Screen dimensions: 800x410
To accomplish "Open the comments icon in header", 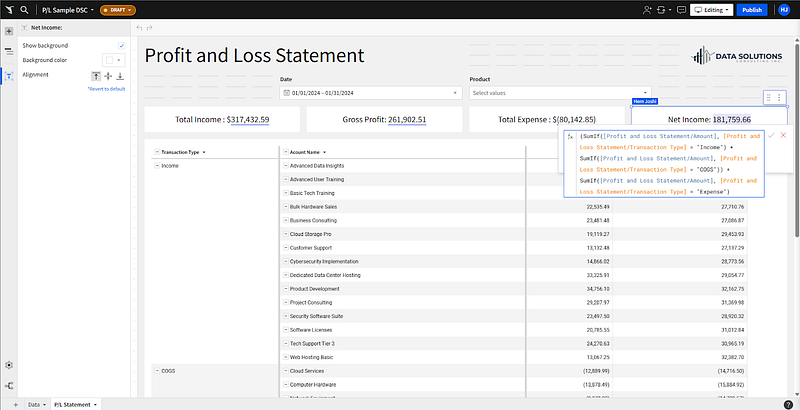I will [x=679, y=9].
